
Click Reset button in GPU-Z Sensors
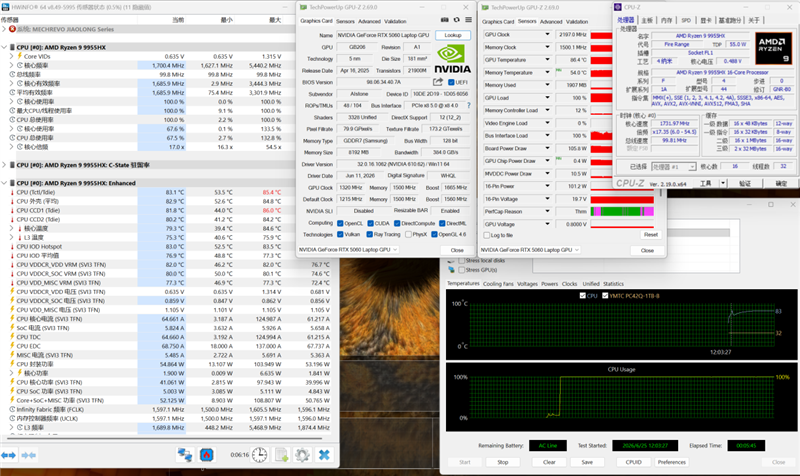tap(651, 235)
